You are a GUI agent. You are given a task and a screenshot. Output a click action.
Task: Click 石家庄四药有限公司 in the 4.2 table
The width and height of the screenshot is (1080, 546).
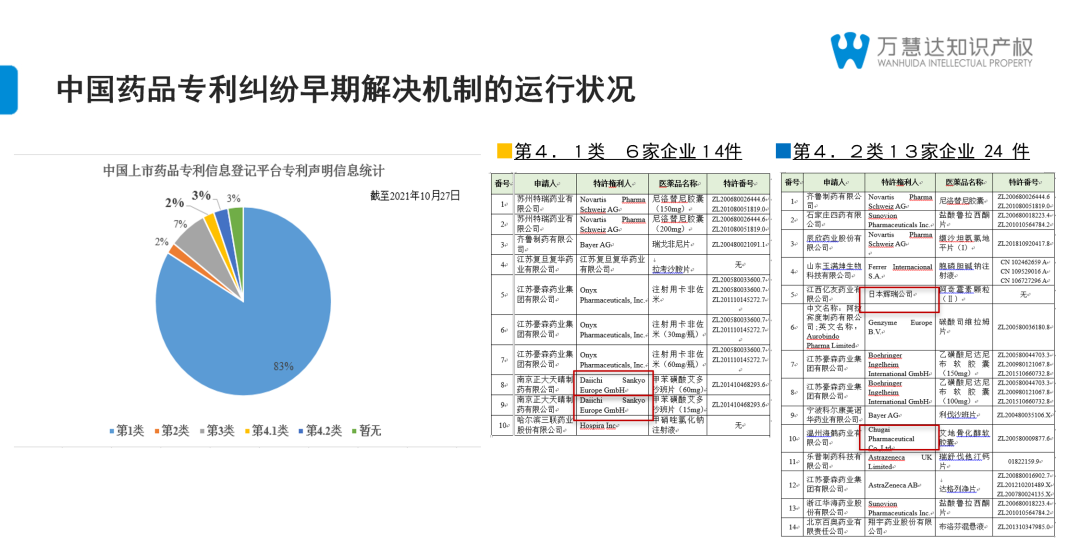834,220
